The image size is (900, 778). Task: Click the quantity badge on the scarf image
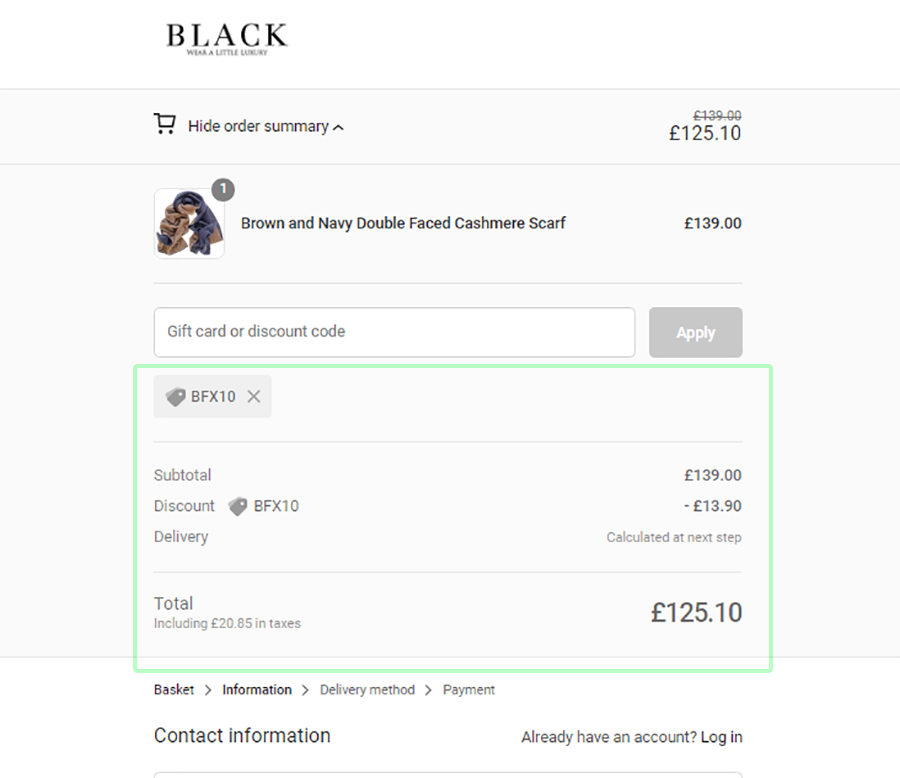(223, 189)
